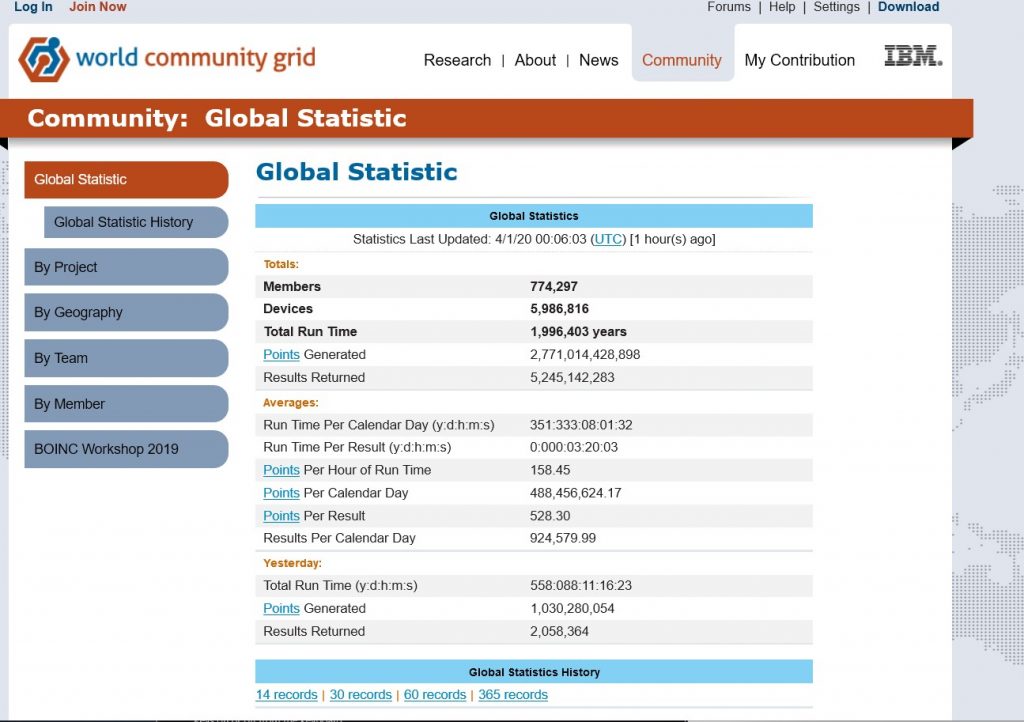Open the News menu
The width and height of the screenshot is (1024, 722).
point(598,60)
